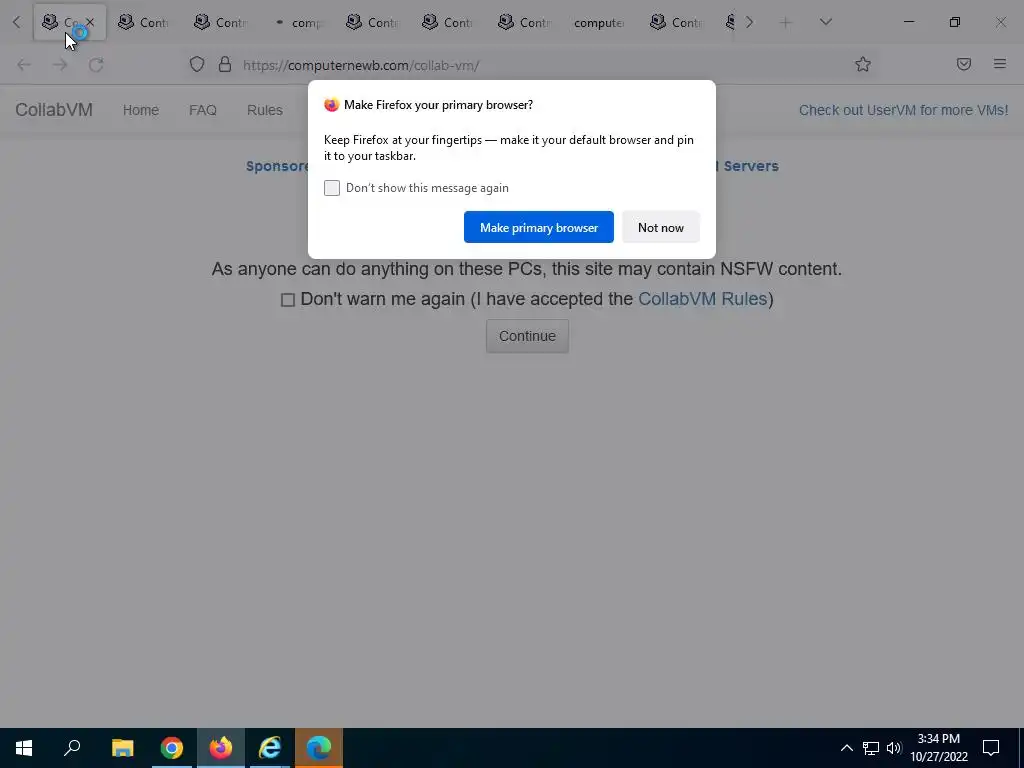1024x768 pixels.
Task: Click the Back navigation arrow
Action: pos(24,65)
